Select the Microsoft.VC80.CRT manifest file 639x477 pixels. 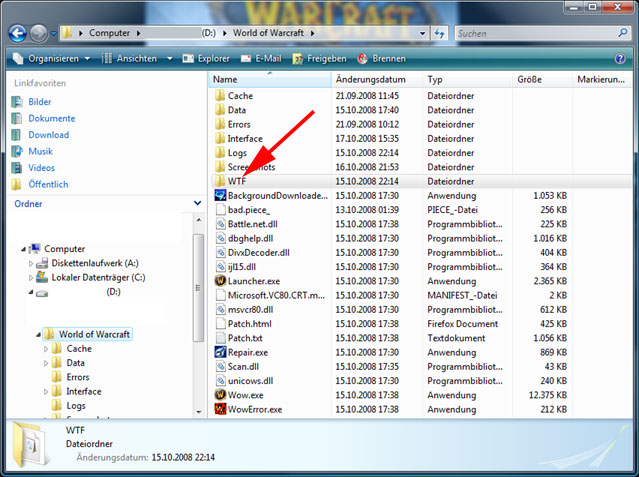coord(276,295)
